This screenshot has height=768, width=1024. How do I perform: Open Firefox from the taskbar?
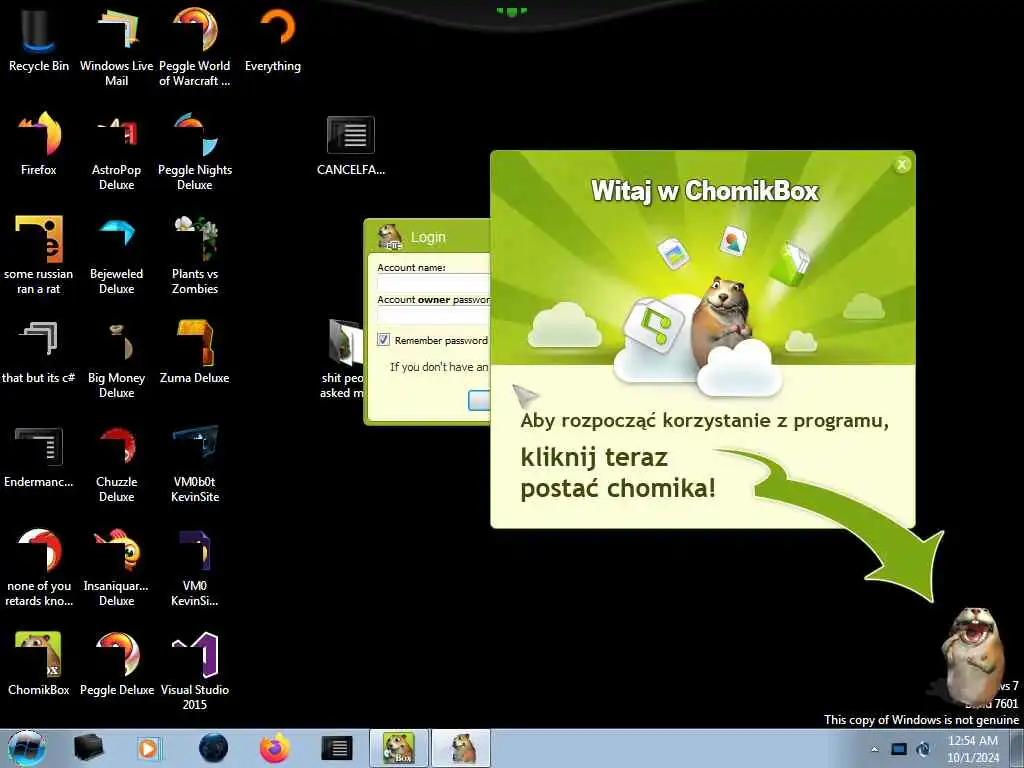(x=275, y=748)
